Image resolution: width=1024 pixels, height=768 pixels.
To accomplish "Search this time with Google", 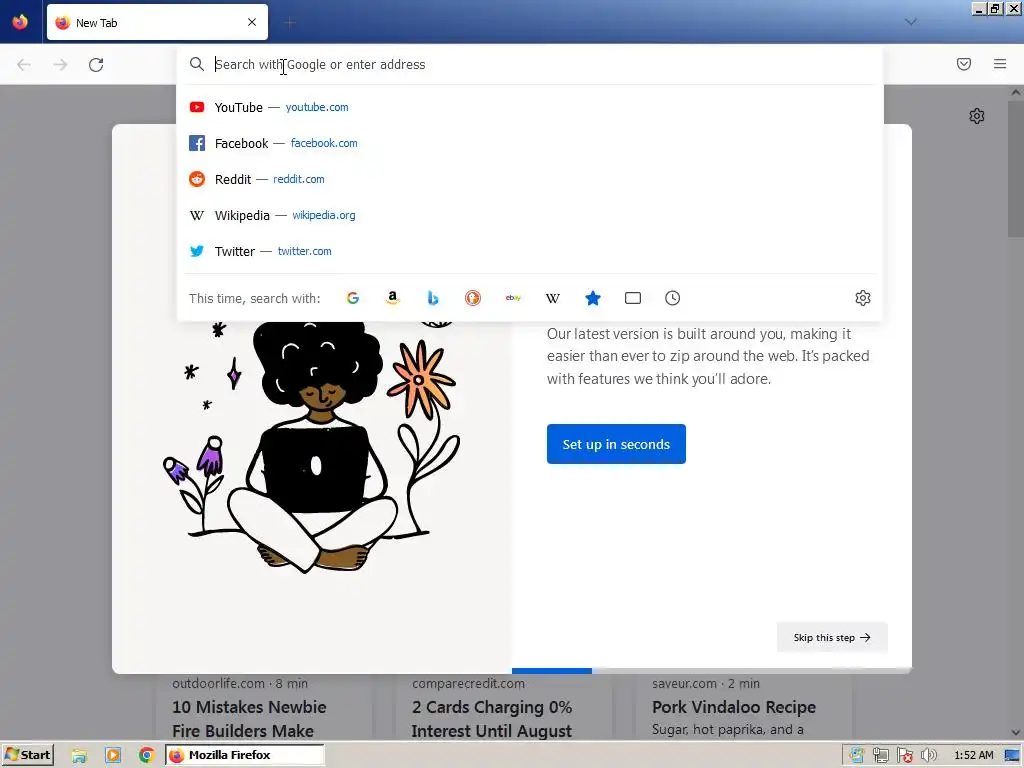I will (x=353, y=298).
